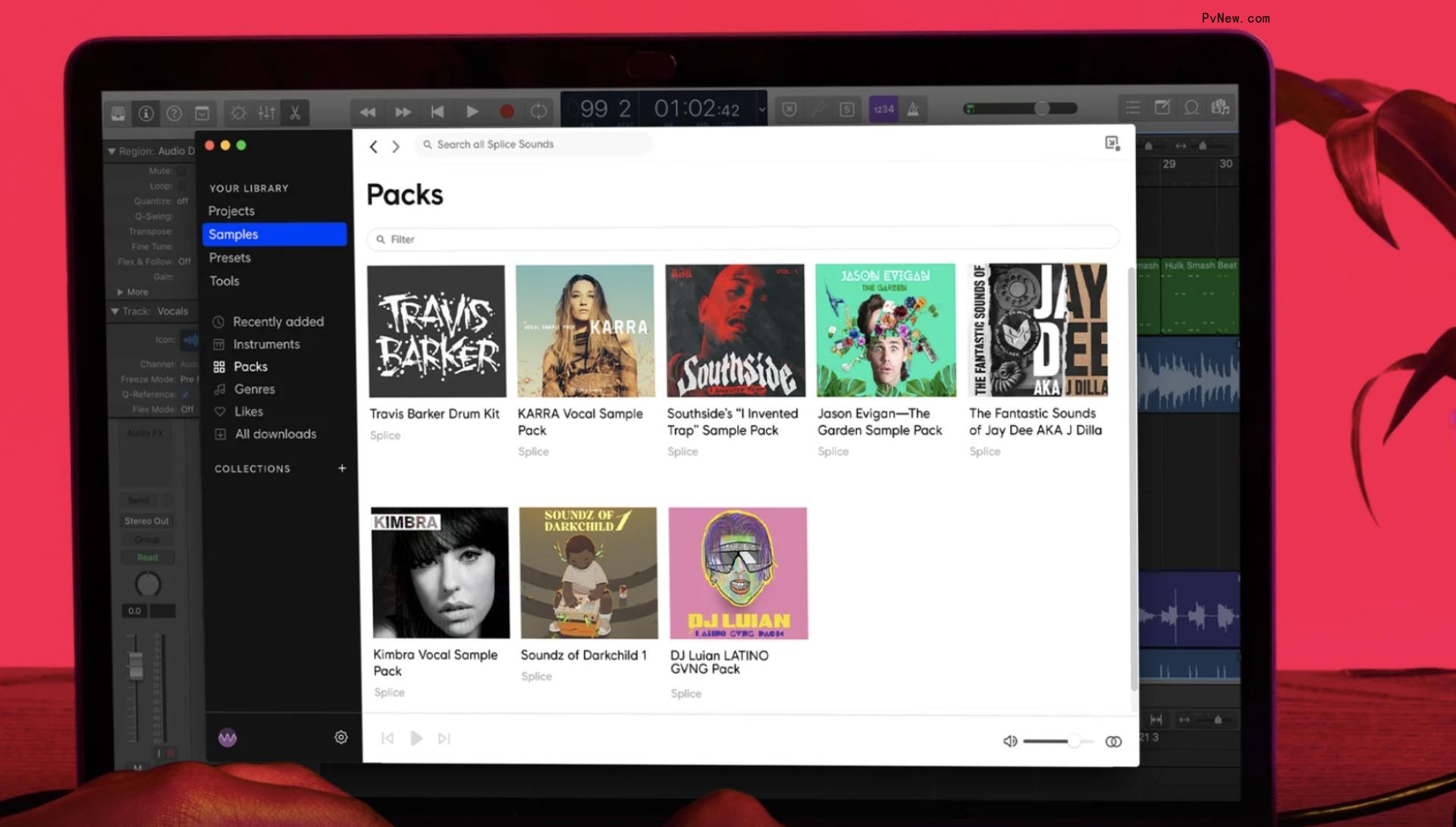Open the mixer from the toolbar
Image resolution: width=1456 pixels, height=827 pixels.
click(x=266, y=113)
